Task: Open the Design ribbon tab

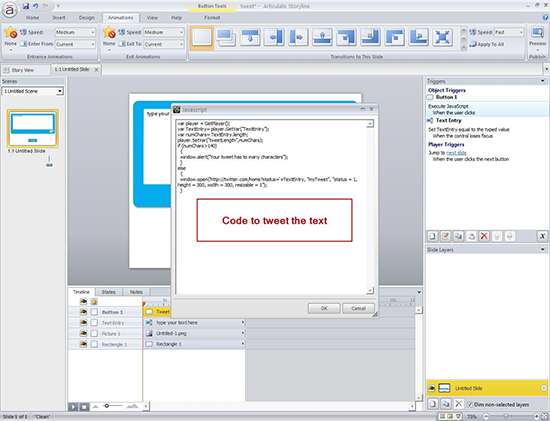Action: coord(87,18)
